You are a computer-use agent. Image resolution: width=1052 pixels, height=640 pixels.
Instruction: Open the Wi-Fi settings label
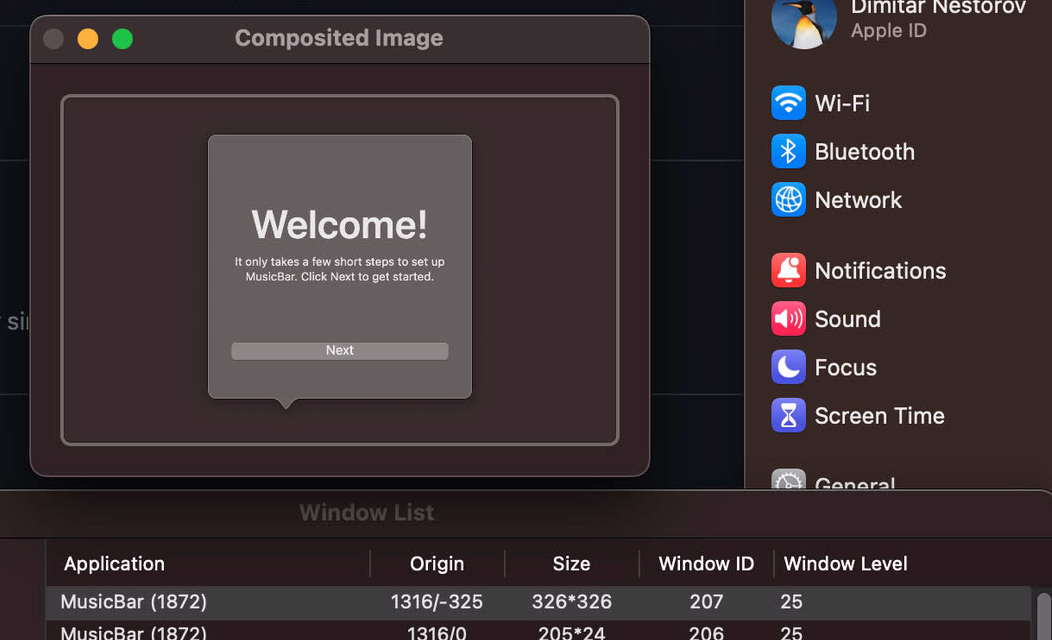click(842, 103)
